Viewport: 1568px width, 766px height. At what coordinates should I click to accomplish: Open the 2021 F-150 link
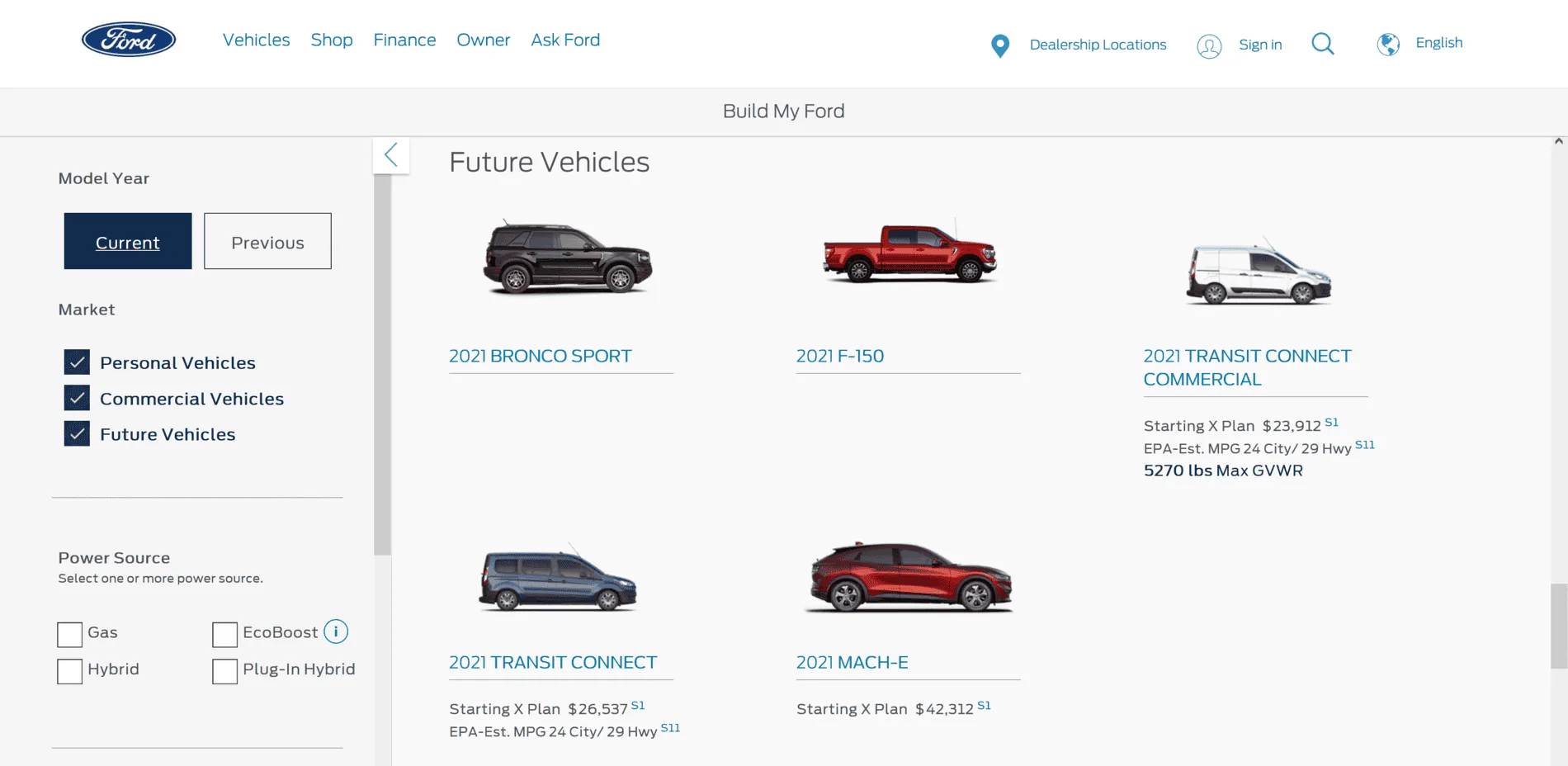click(x=840, y=356)
